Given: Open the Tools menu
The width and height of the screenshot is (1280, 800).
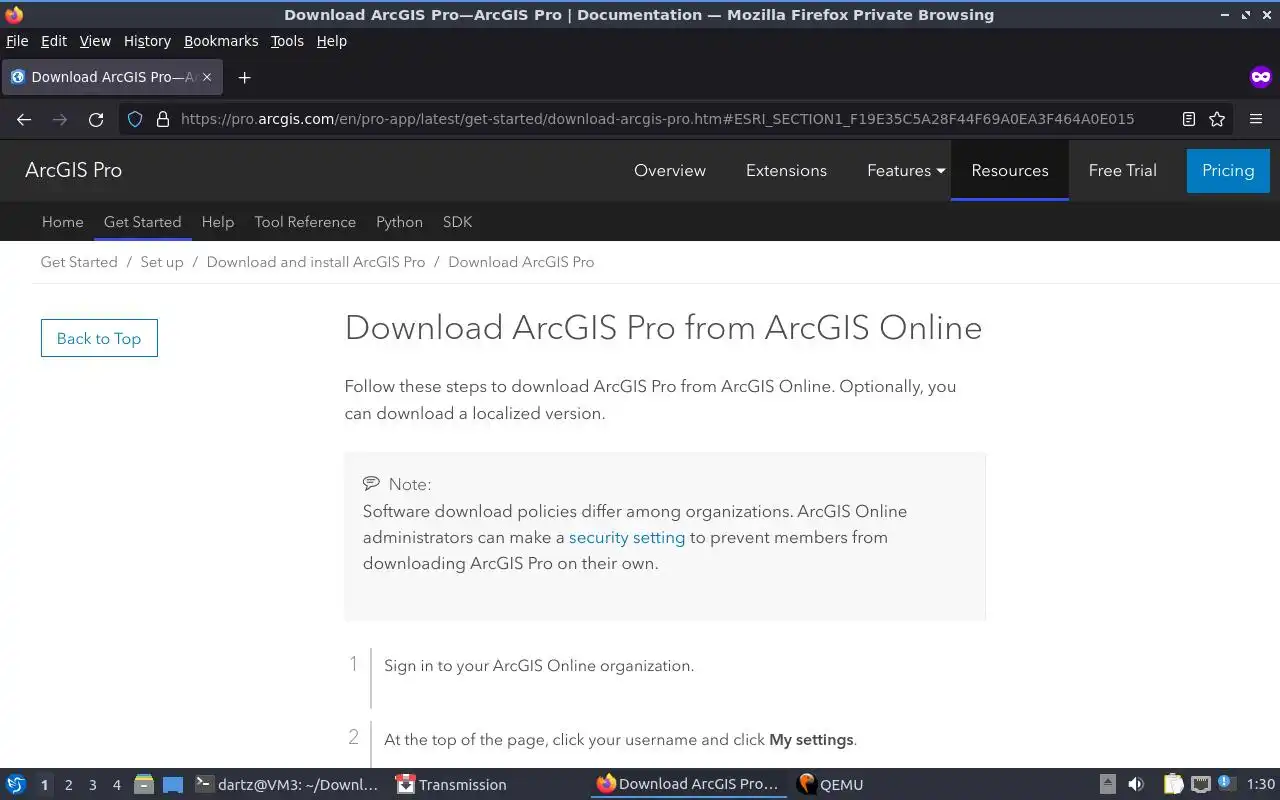Looking at the screenshot, I should [x=287, y=41].
